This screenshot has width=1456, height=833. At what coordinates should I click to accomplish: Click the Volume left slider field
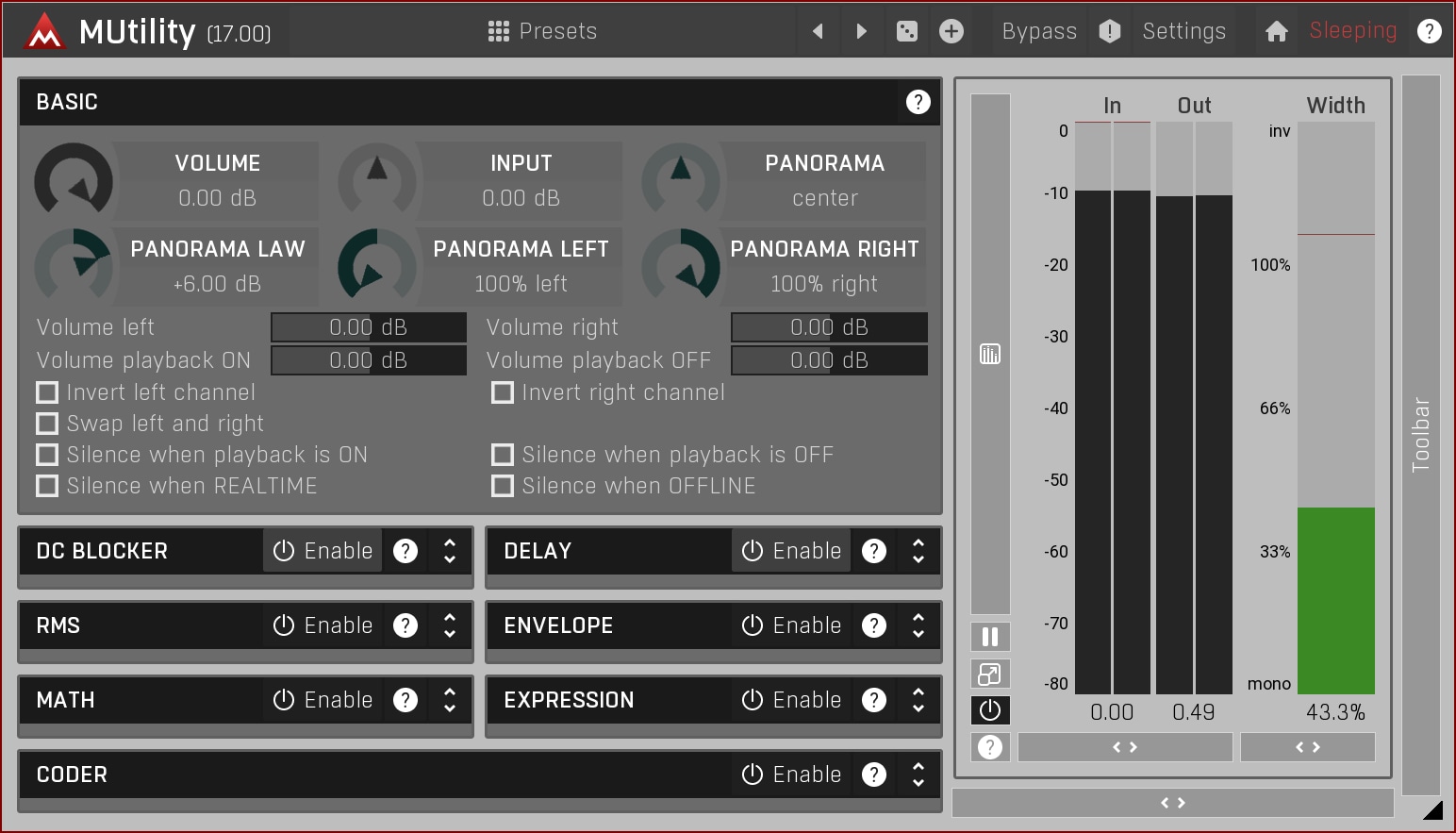point(368,327)
